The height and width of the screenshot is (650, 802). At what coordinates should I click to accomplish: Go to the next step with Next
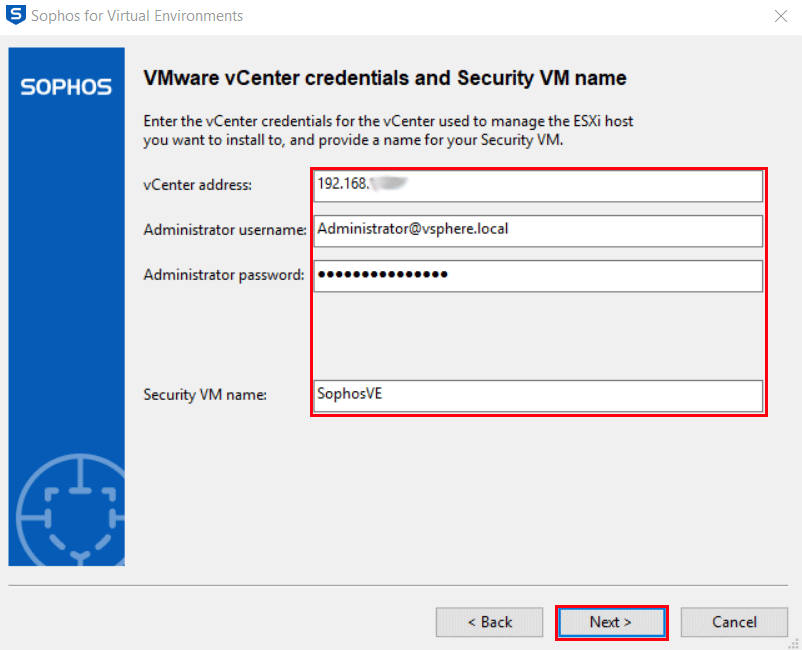(x=612, y=622)
